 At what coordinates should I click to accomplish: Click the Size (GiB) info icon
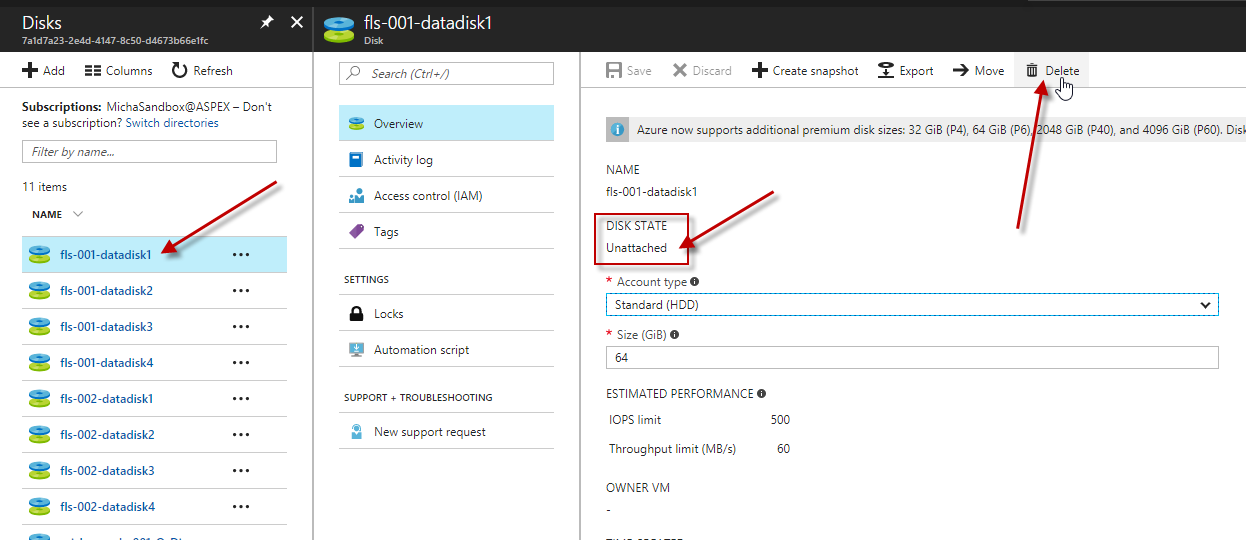click(x=675, y=335)
